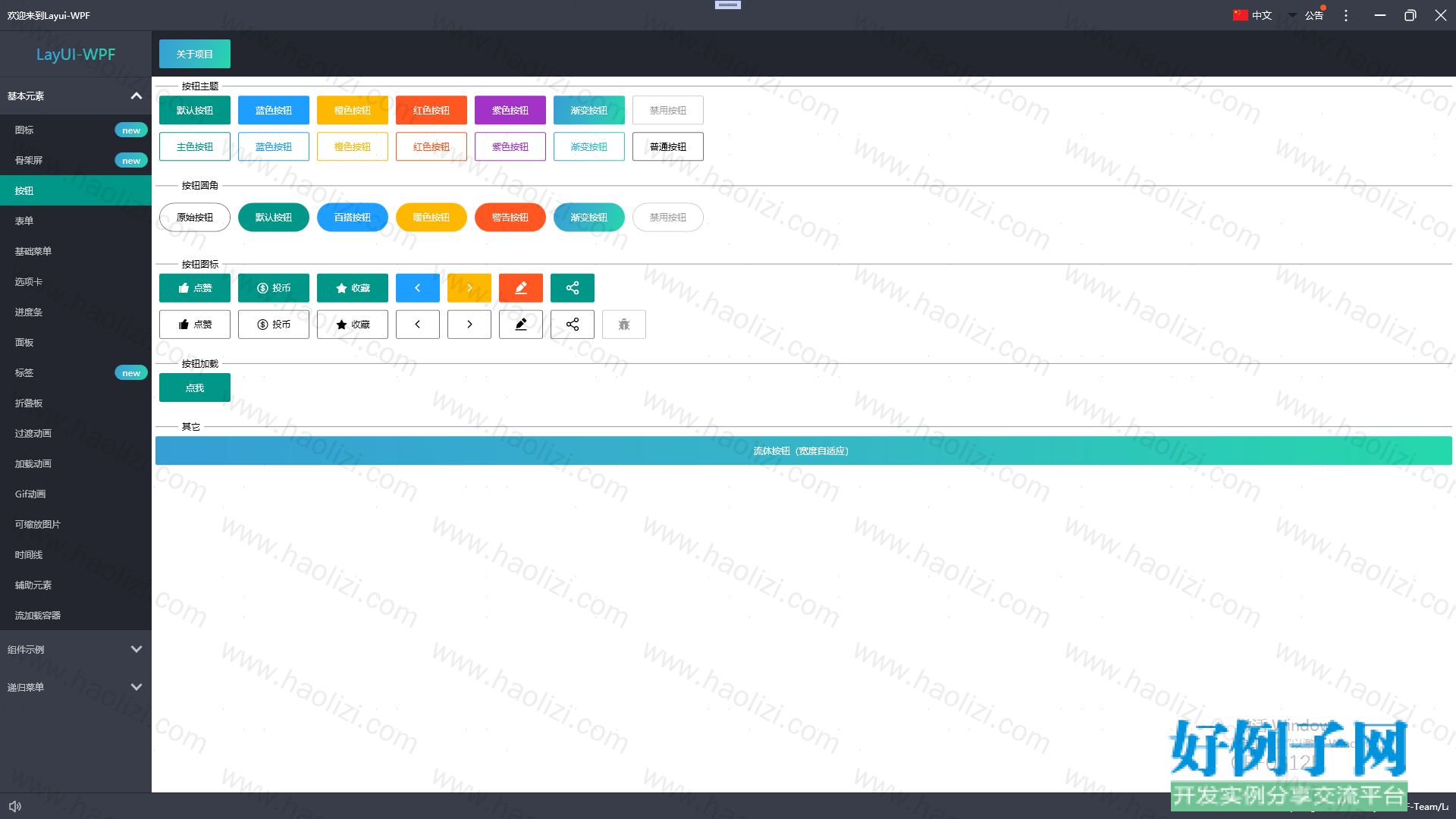
Task: Open 时间线 sidebar item
Action: (76, 554)
